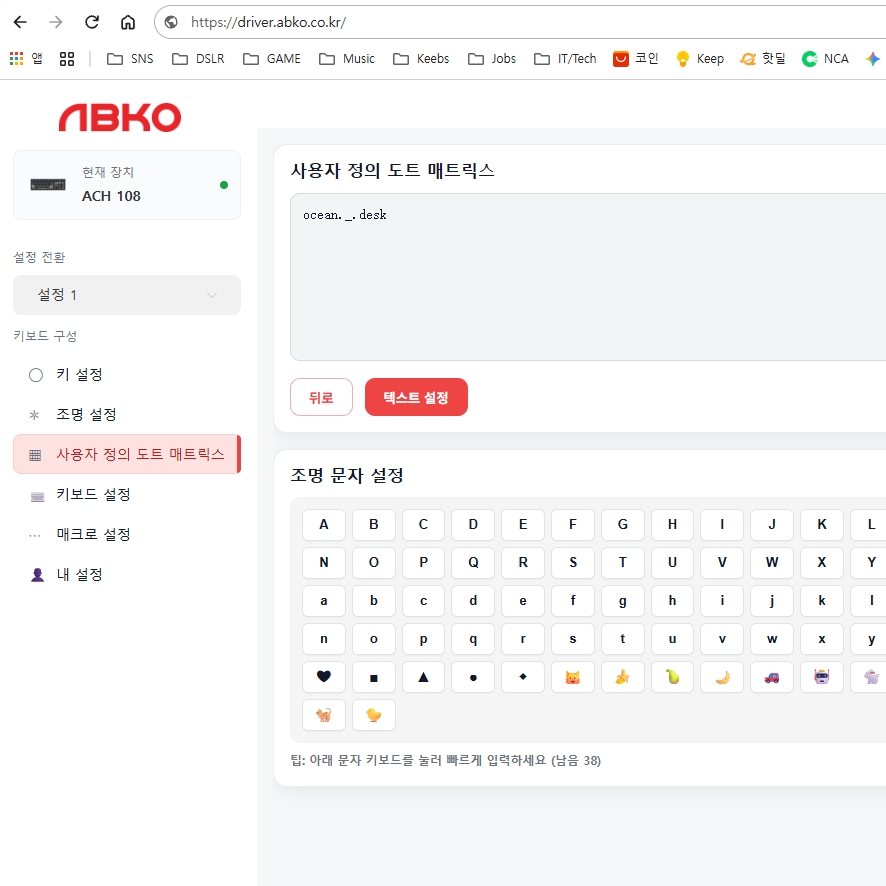Open the Keebs bookmarks folder
Image resolution: width=886 pixels, height=886 pixels.
[x=421, y=58]
